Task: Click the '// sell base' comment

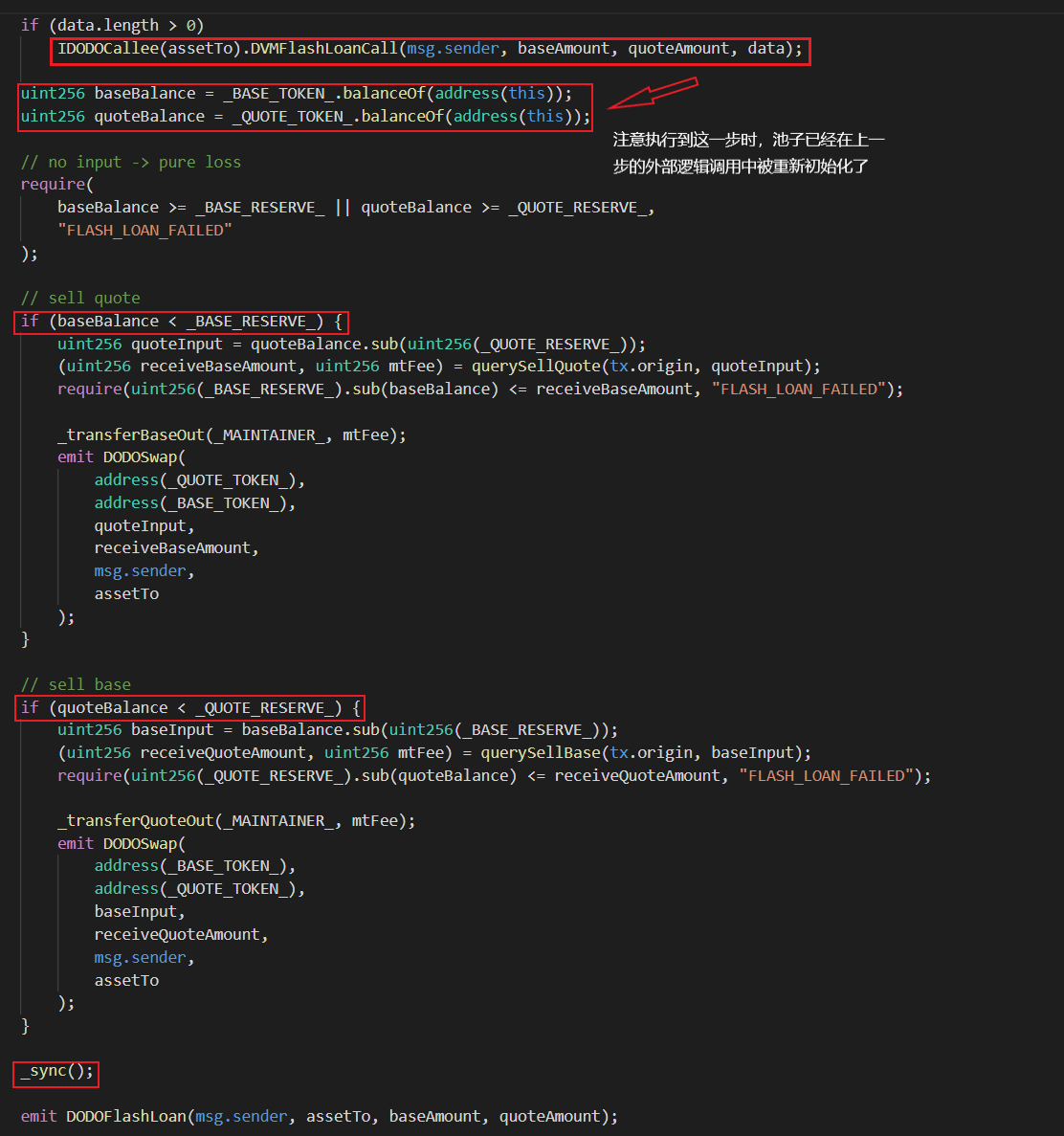Action: click(76, 684)
